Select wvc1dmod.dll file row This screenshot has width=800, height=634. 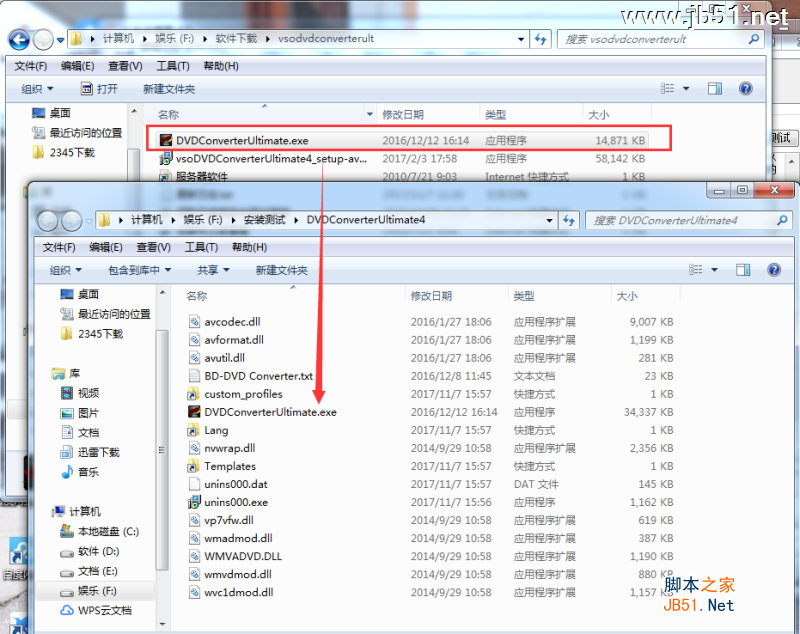tap(431, 592)
